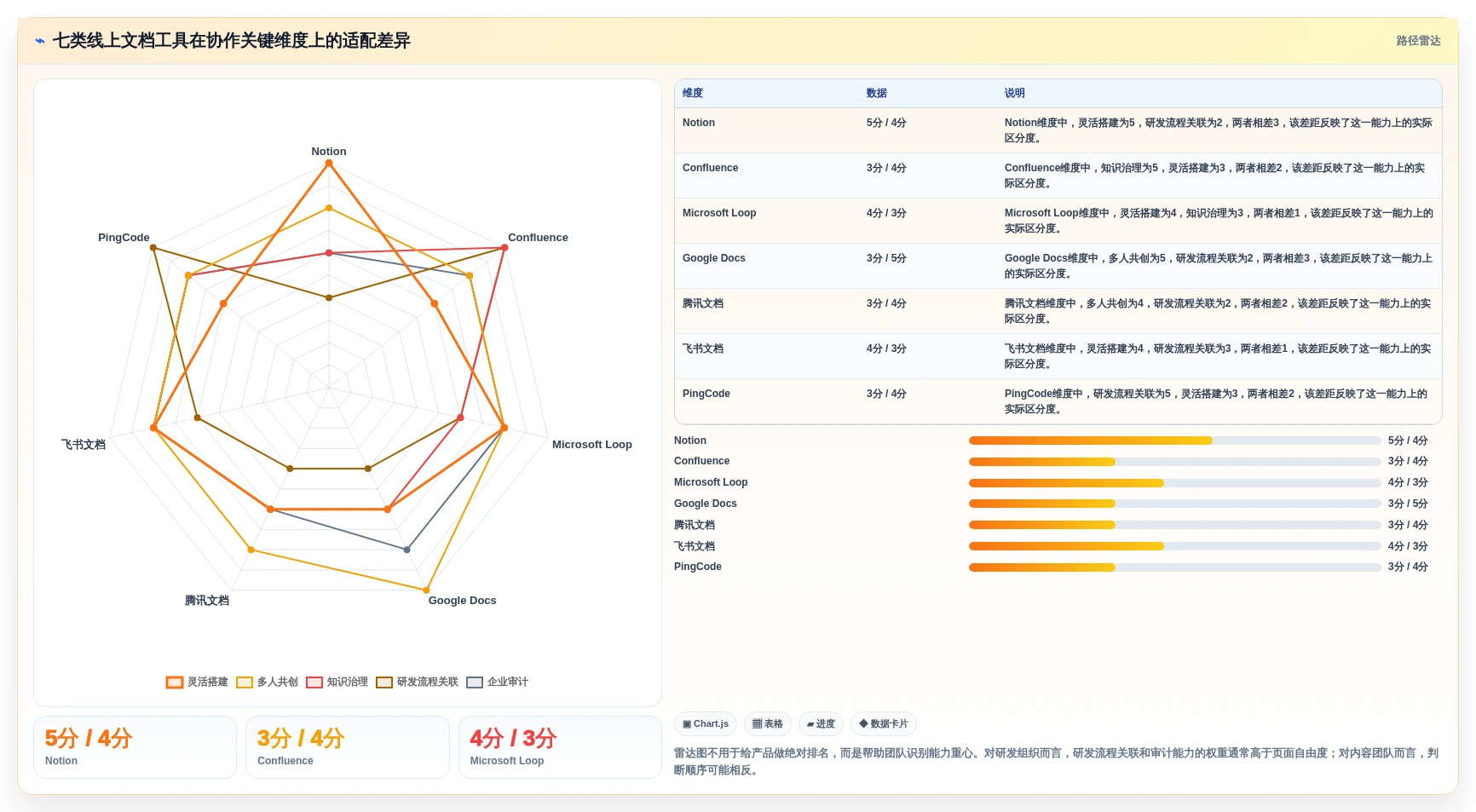Select the 飞书文档 row name in table
1476x812 pixels.
(x=703, y=348)
